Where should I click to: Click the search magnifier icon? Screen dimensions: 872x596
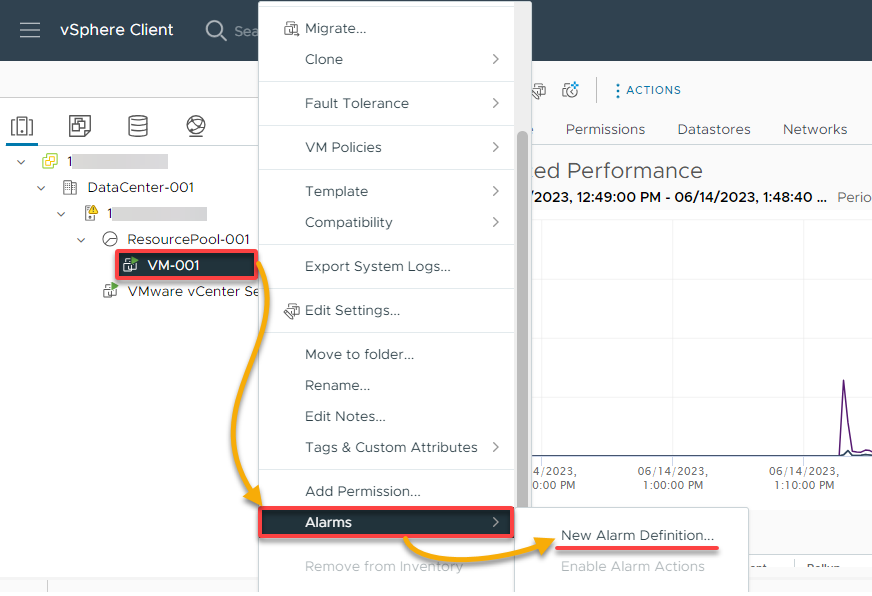(215, 30)
